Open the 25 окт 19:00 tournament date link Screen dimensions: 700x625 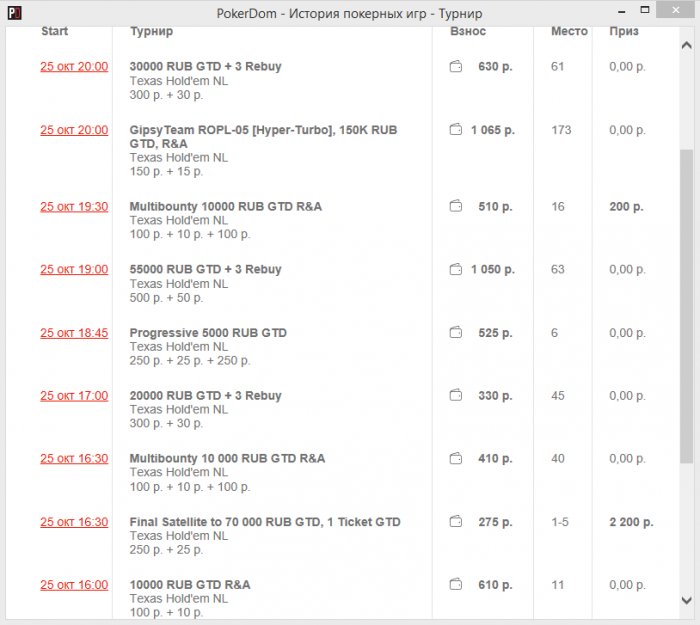74,270
